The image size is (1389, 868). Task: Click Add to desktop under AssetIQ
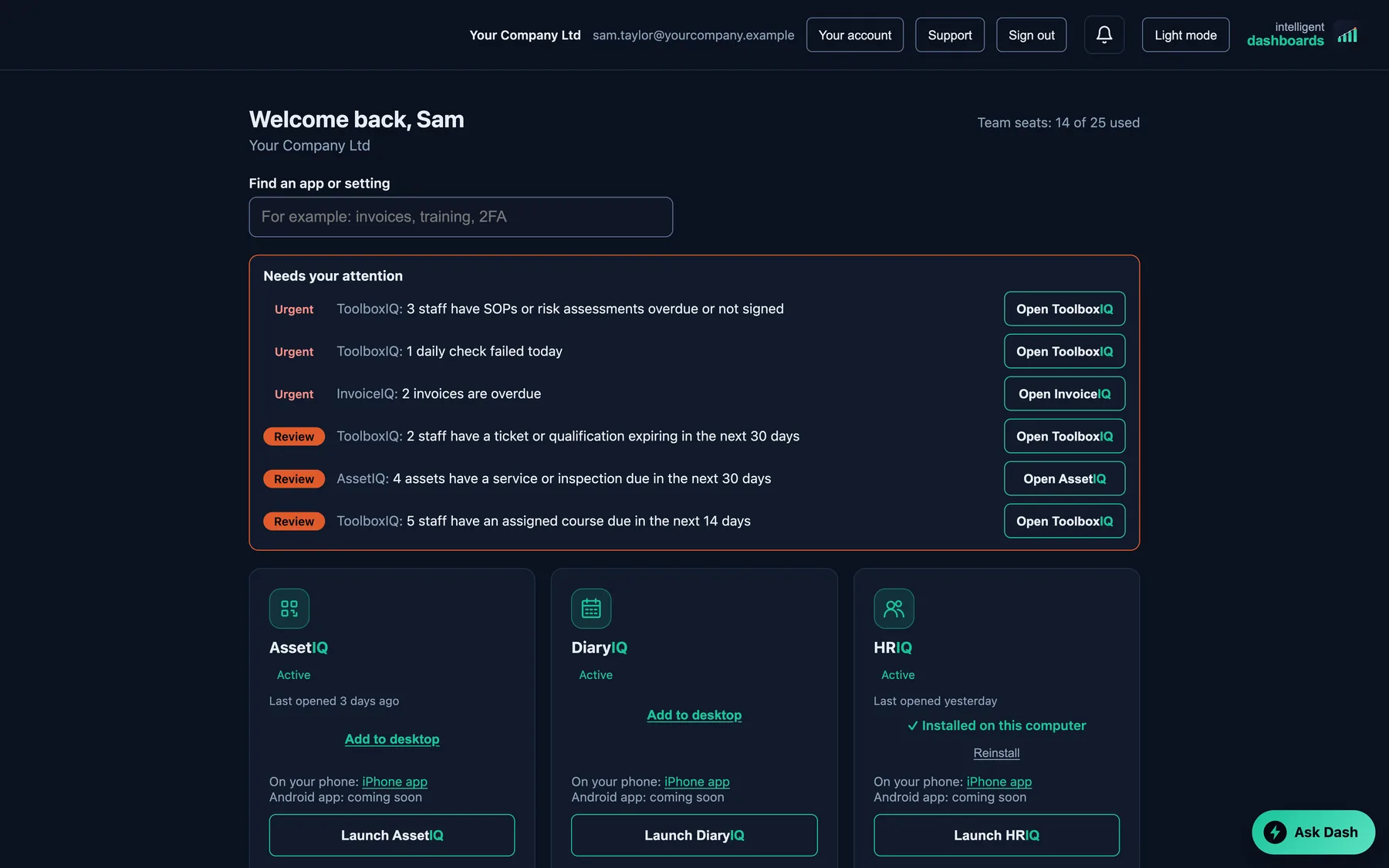pos(392,739)
